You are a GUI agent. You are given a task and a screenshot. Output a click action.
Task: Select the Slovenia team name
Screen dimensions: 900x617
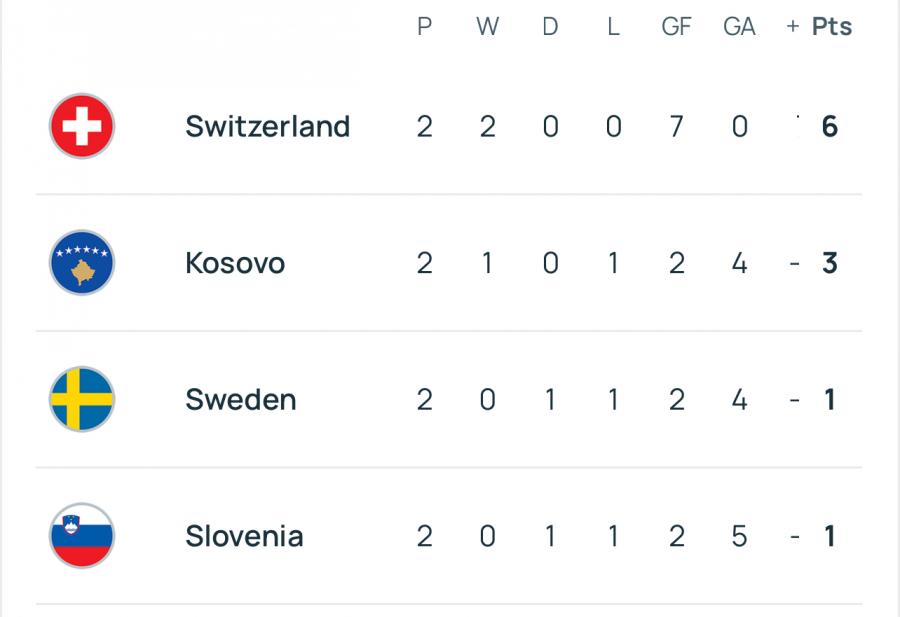pyautogui.click(x=244, y=536)
